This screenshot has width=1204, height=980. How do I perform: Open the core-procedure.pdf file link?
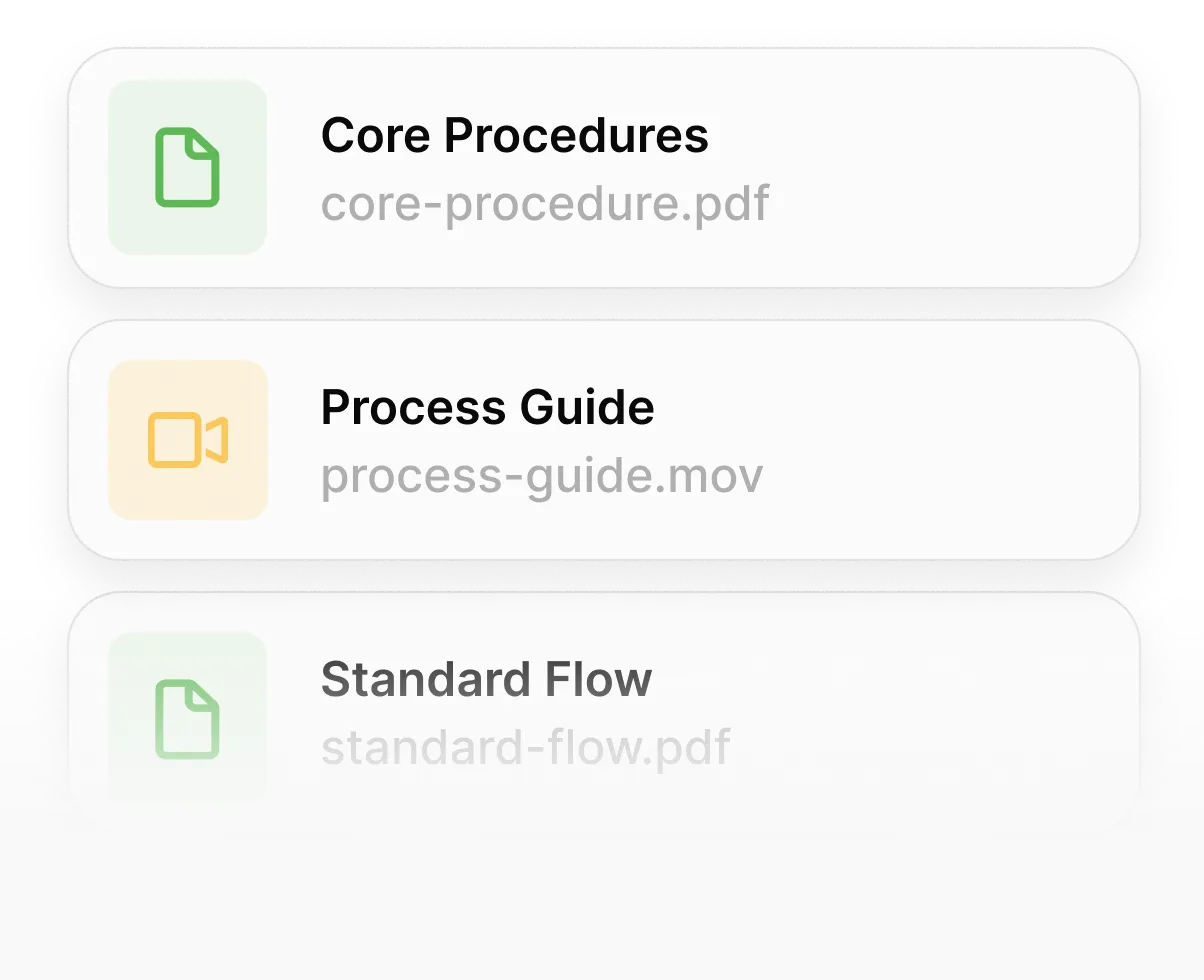click(x=544, y=202)
